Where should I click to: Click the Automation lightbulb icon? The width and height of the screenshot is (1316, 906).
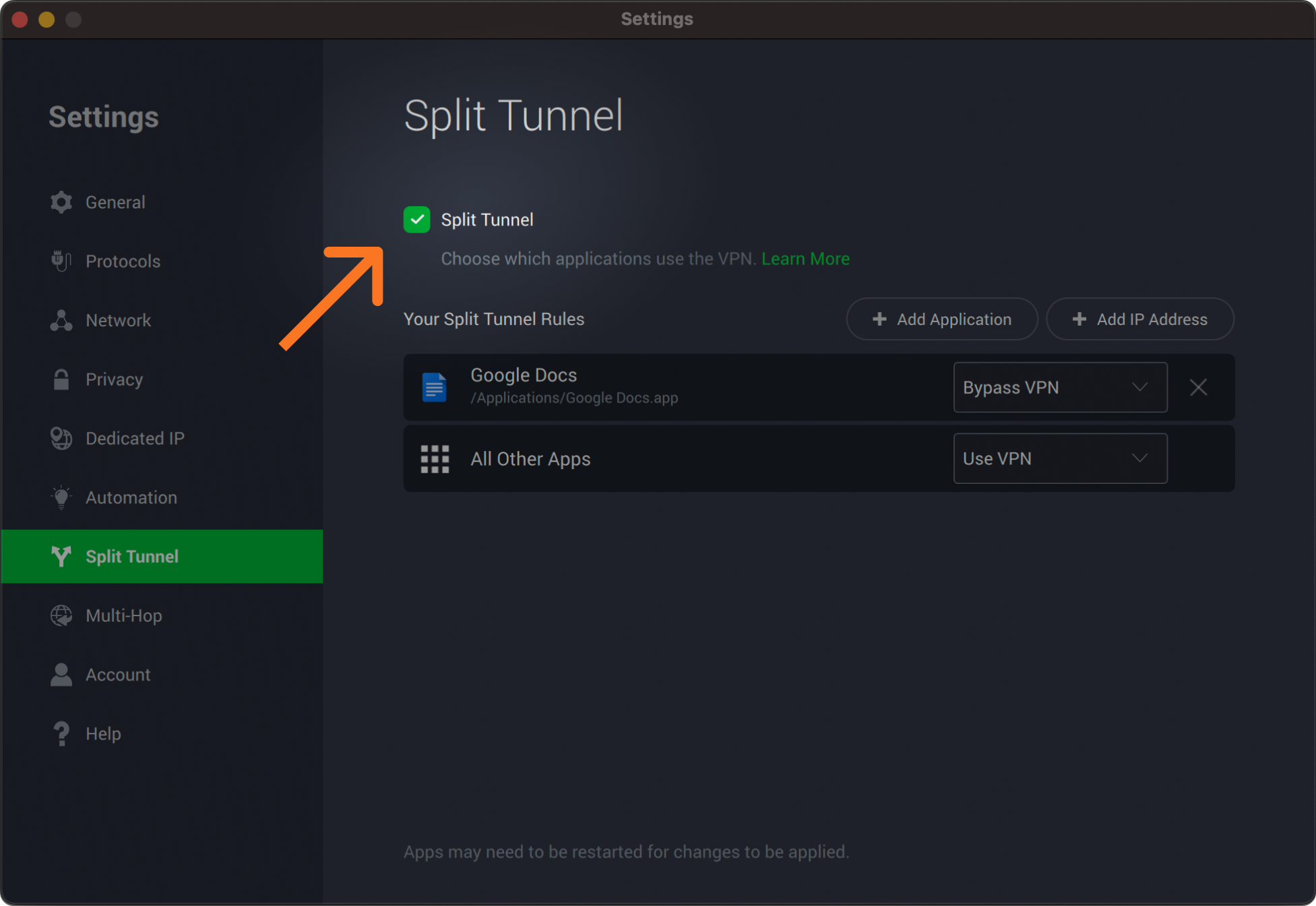coord(61,497)
